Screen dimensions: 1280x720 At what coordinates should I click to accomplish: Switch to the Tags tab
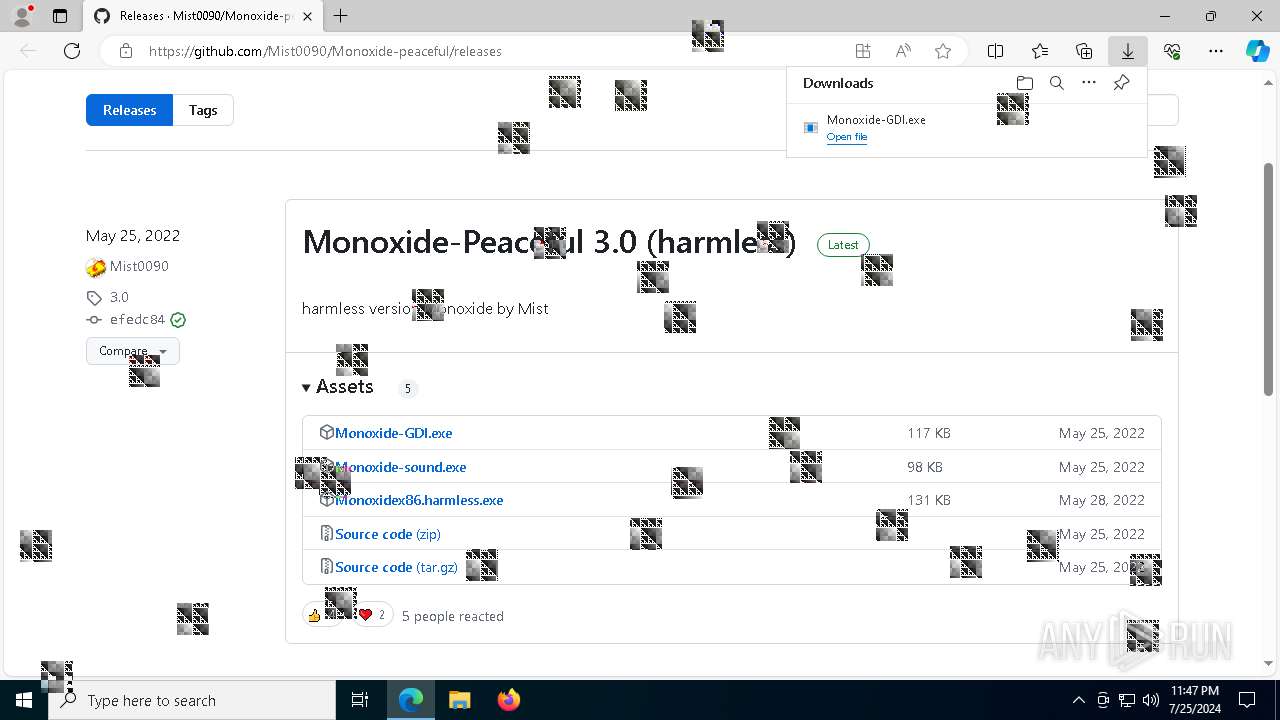click(203, 110)
